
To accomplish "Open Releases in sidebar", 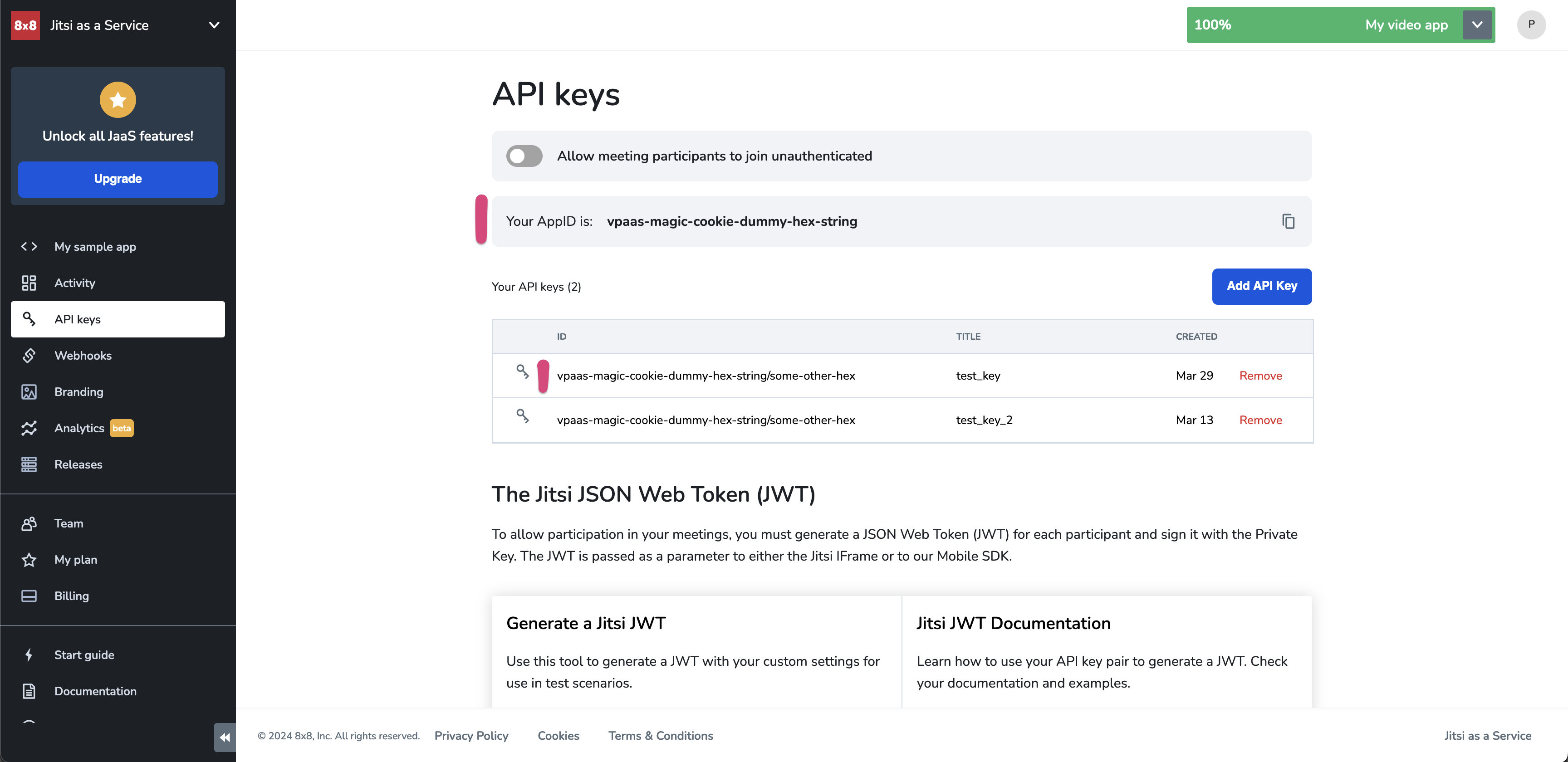I will tap(118, 464).
